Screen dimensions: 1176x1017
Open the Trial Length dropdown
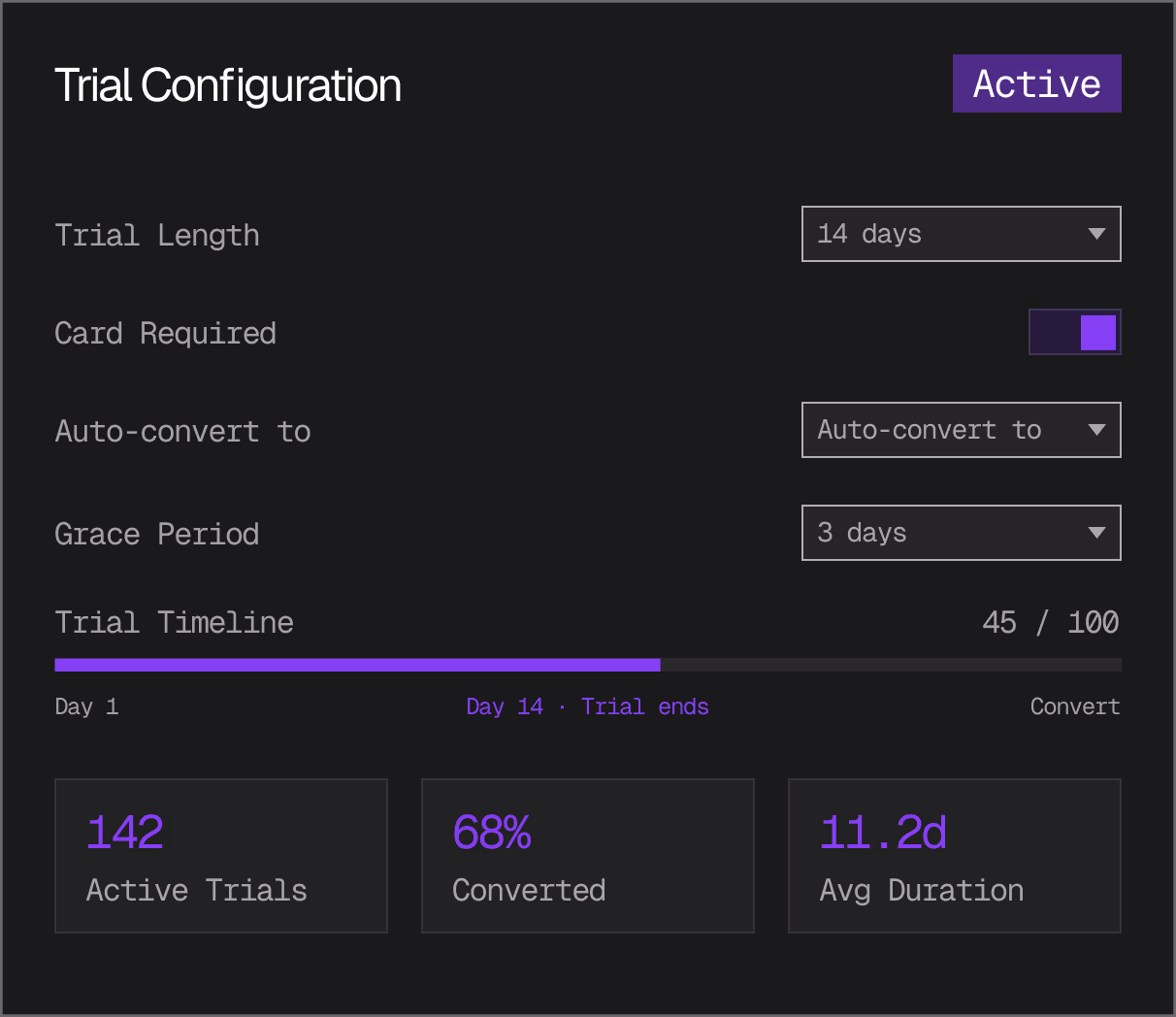coord(946,234)
